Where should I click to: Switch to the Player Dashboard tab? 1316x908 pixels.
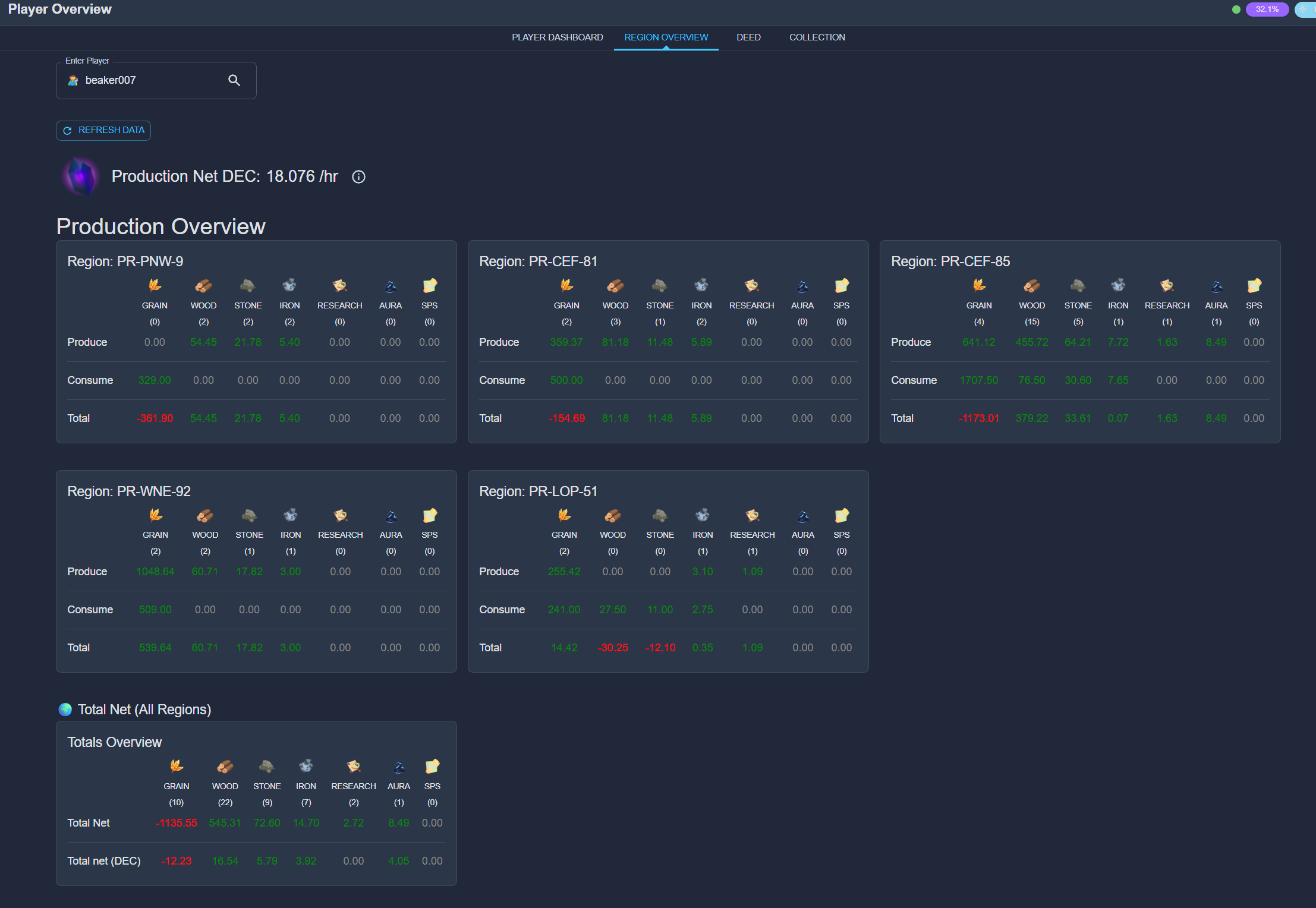(557, 37)
